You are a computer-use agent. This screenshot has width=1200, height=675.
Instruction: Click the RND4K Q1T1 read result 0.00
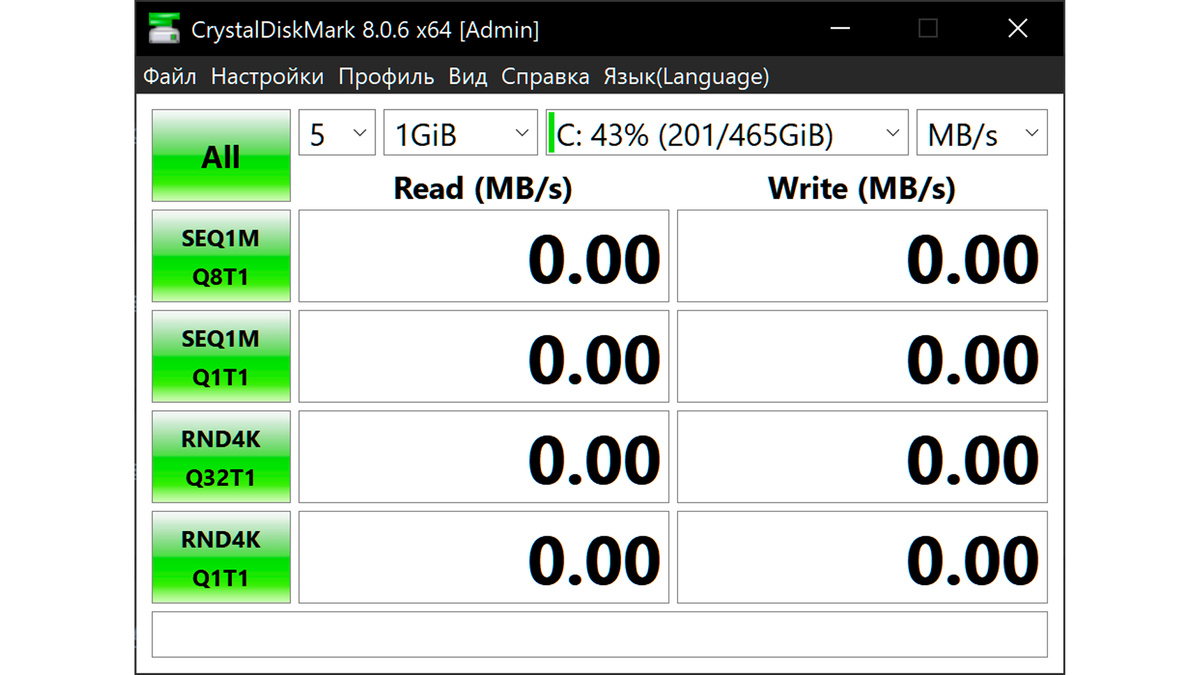[484, 557]
